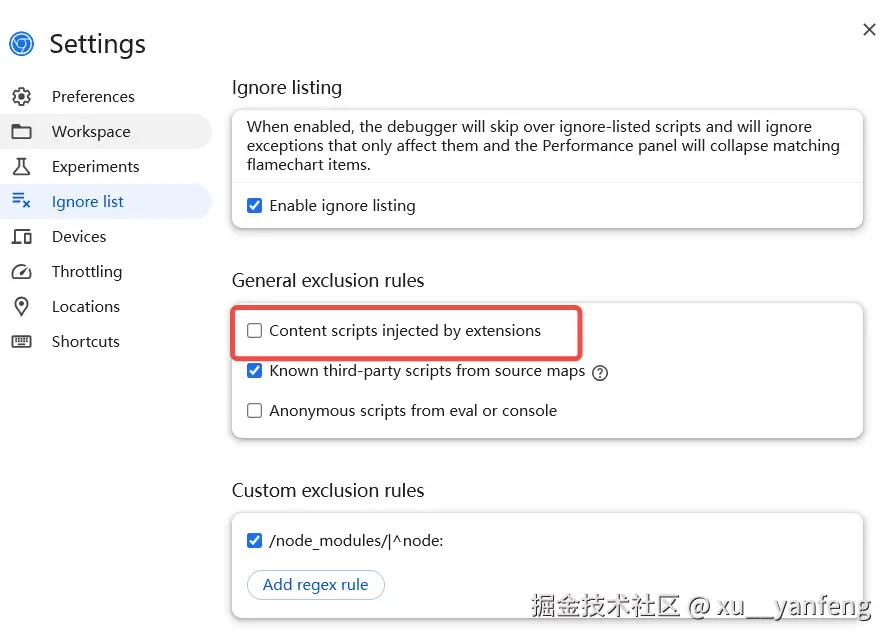Open the Throttling settings tab

coord(87,272)
